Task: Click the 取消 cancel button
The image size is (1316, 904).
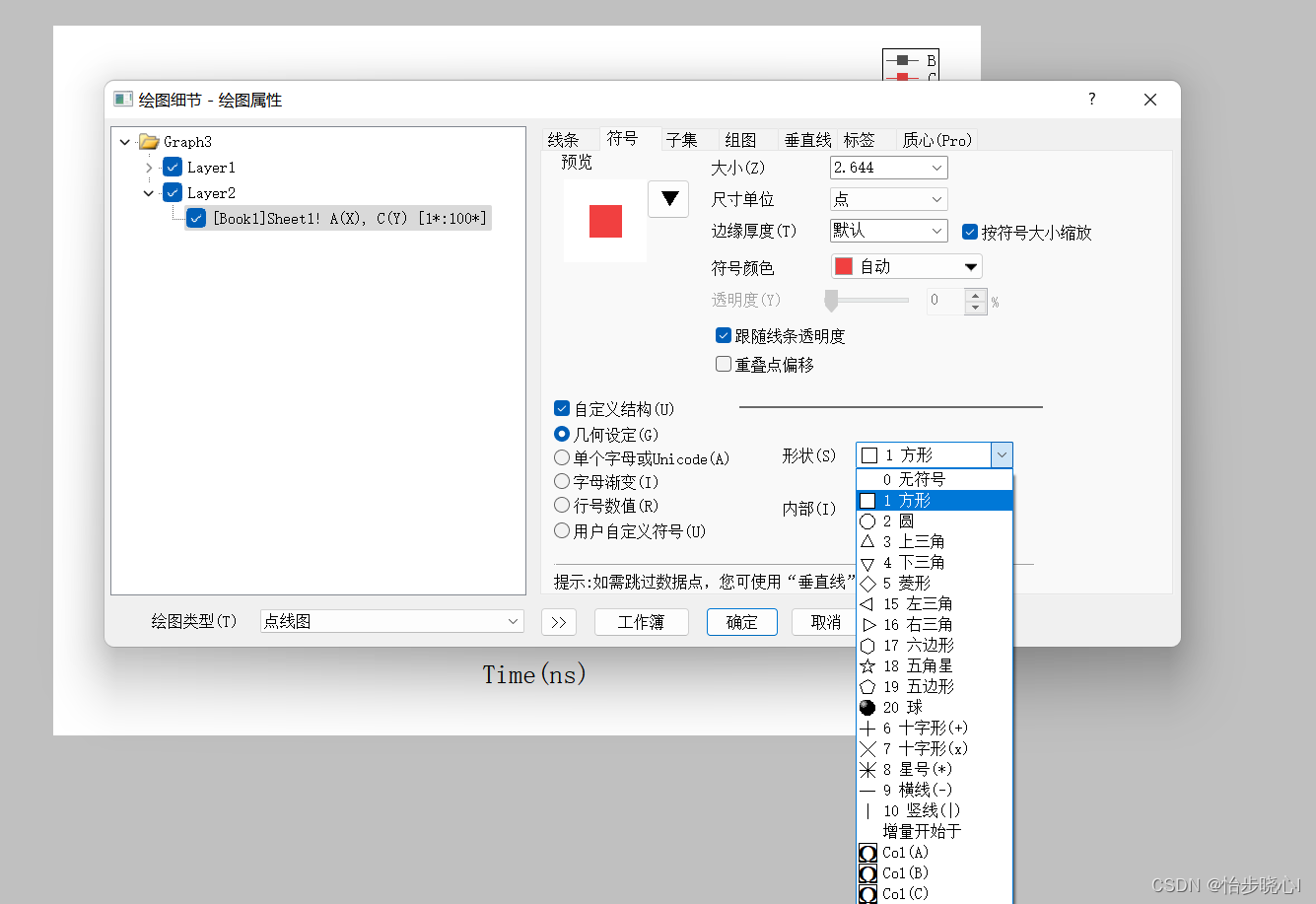Action: 825,622
